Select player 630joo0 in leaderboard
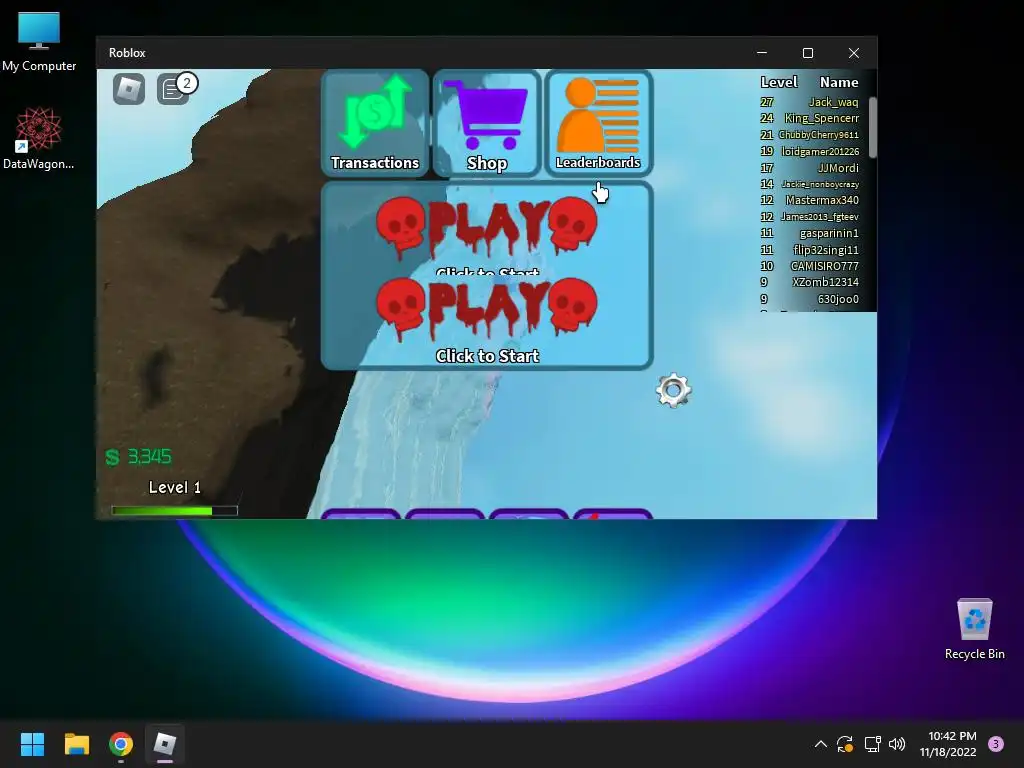1024x768 pixels. [810, 299]
